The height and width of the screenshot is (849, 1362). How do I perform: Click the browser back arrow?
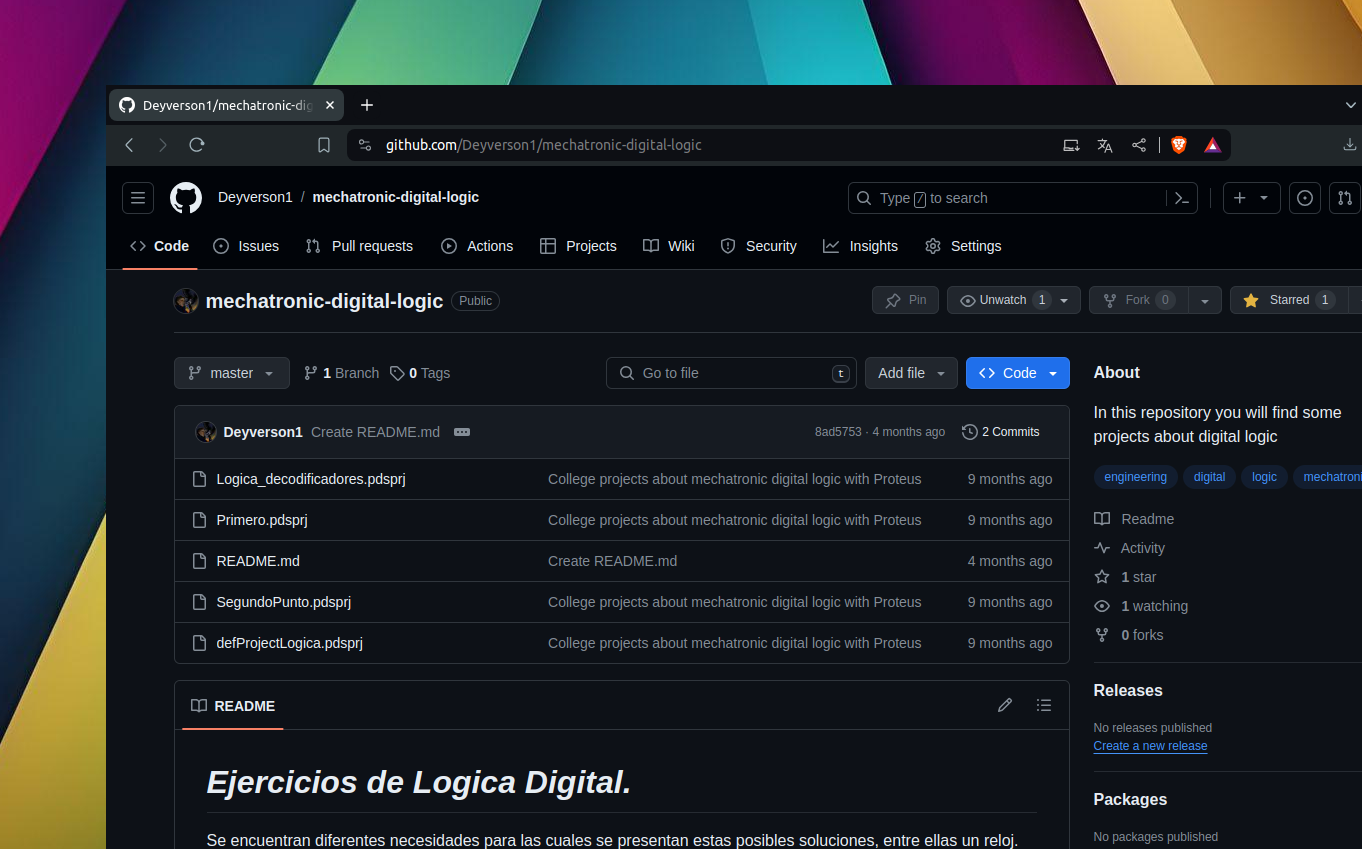click(x=129, y=145)
